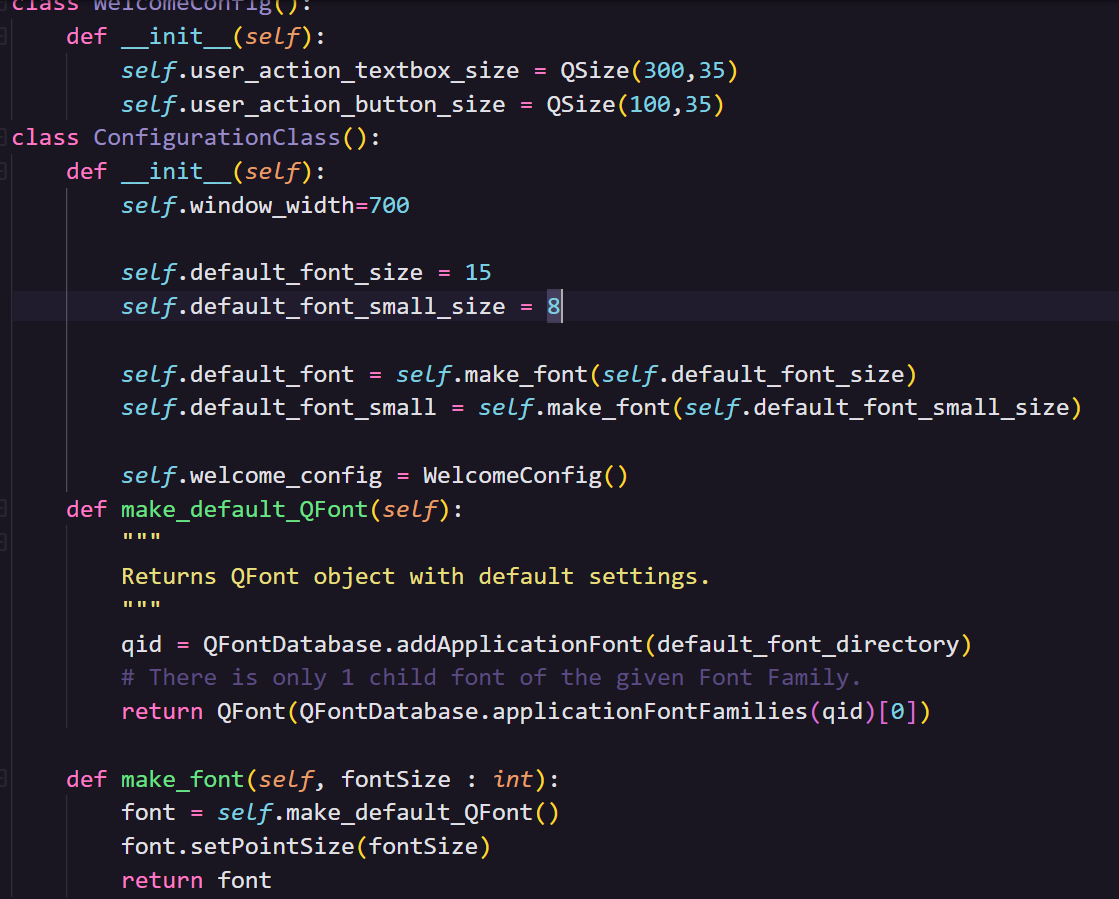The height and width of the screenshot is (899, 1119).
Task: Collapse the make_default_QFont function fold marker
Action: tap(3, 510)
